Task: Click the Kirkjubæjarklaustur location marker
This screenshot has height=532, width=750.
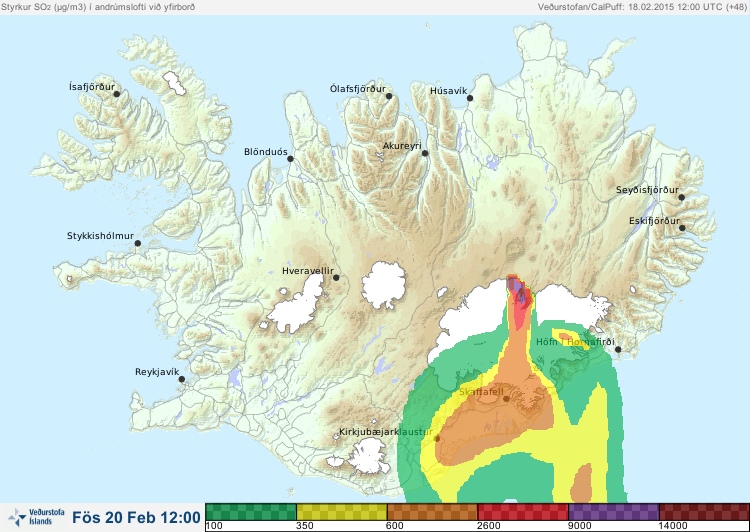Action: (437, 438)
